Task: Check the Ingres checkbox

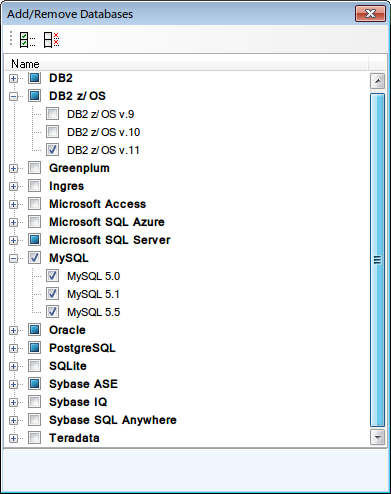Action: pos(34,186)
